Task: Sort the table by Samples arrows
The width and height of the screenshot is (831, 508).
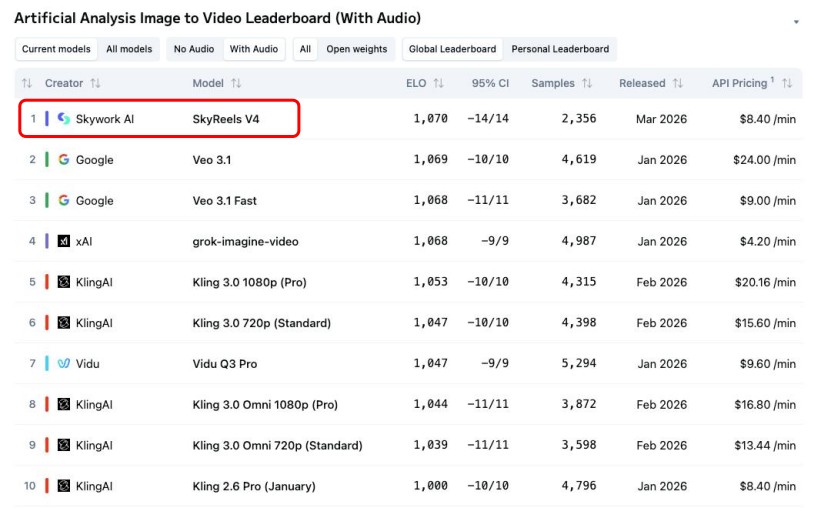Action: click(x=587, y=83)
